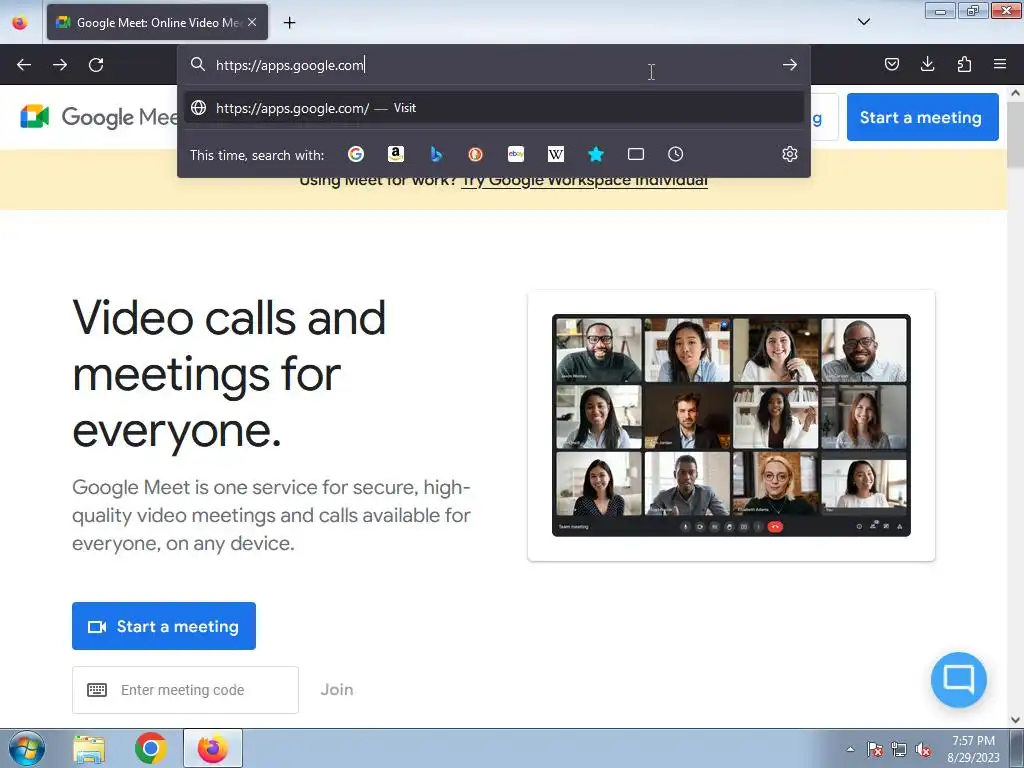Search this time with Amazon
The width and height of the screenshot is (1024, 768).
tap(396, 154)
